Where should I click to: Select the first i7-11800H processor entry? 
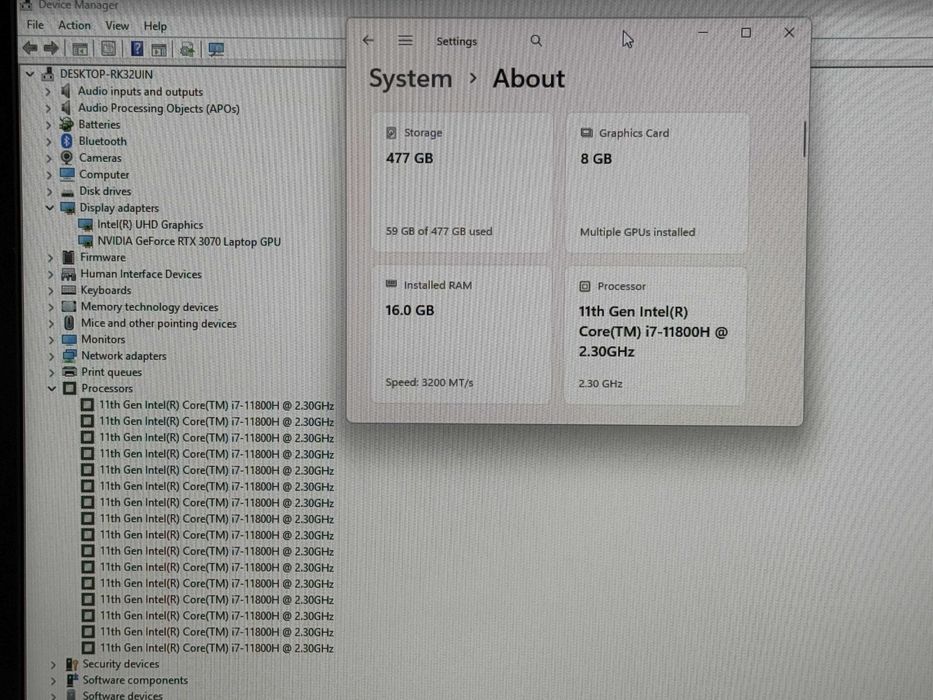(216, 405)
